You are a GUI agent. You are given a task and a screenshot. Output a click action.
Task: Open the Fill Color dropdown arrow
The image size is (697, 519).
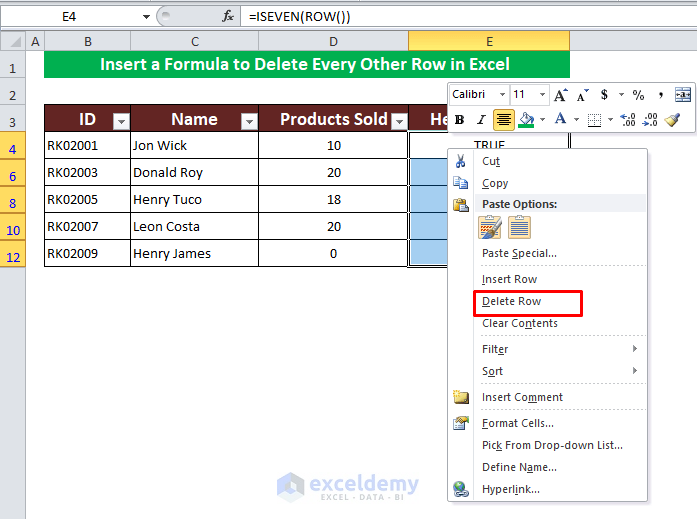(x=542, y=120)
